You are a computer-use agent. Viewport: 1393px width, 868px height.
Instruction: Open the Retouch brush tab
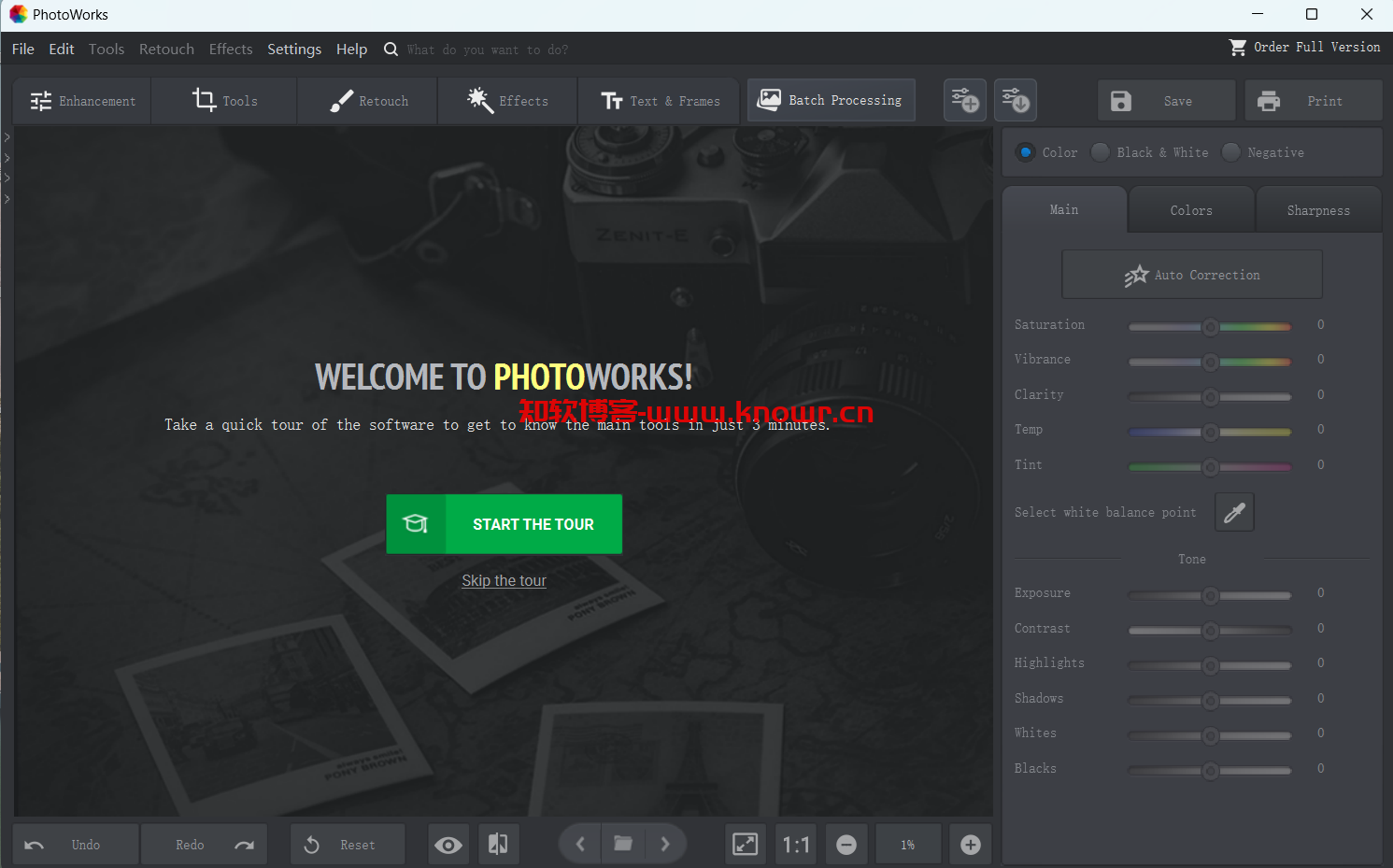click(x=368, y=101)
